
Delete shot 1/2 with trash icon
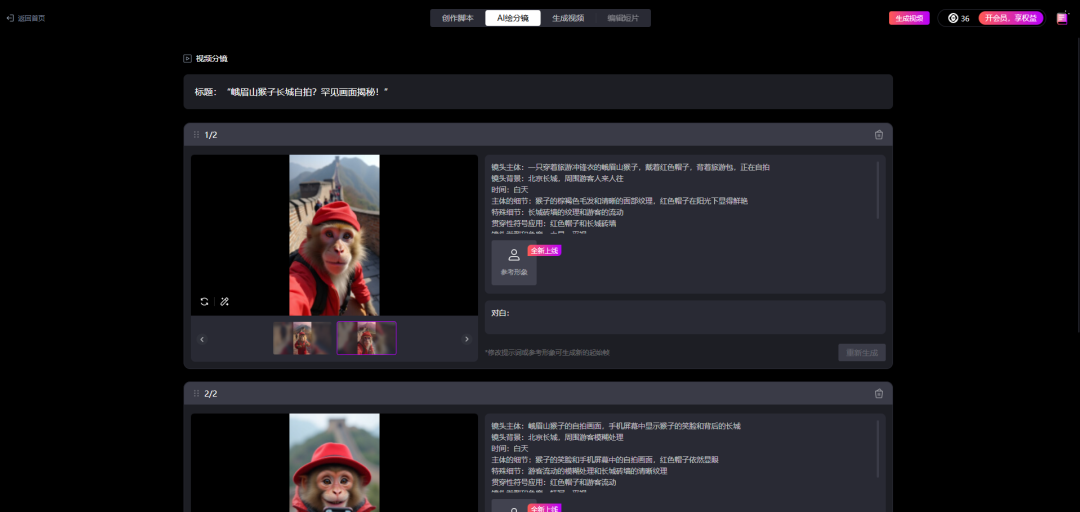(x=879, y=135)
